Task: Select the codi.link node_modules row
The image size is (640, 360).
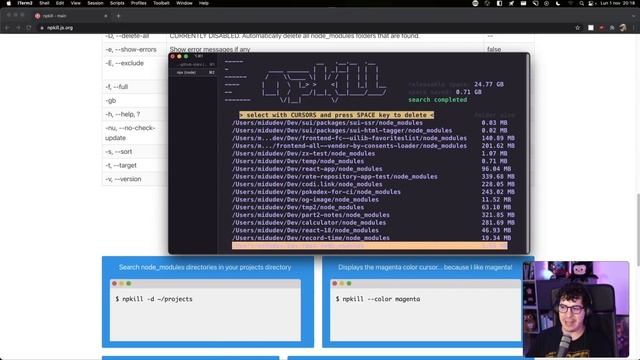Action: tap(373, 184)
